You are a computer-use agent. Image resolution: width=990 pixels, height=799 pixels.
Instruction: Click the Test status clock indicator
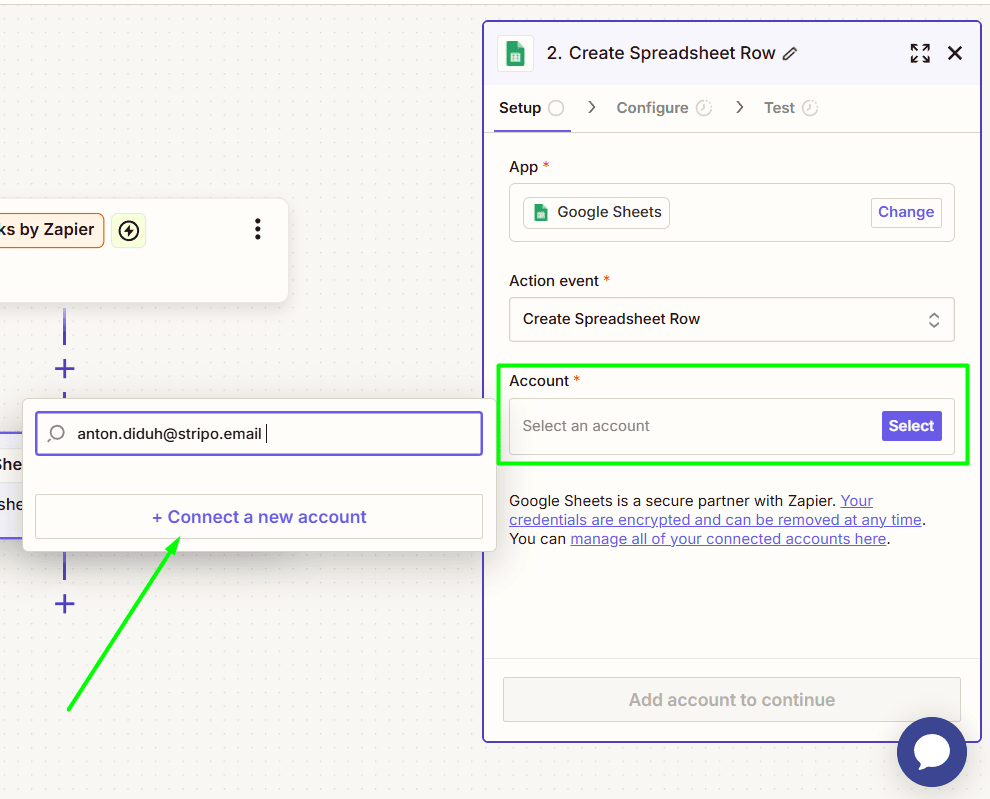click(810, 108)
